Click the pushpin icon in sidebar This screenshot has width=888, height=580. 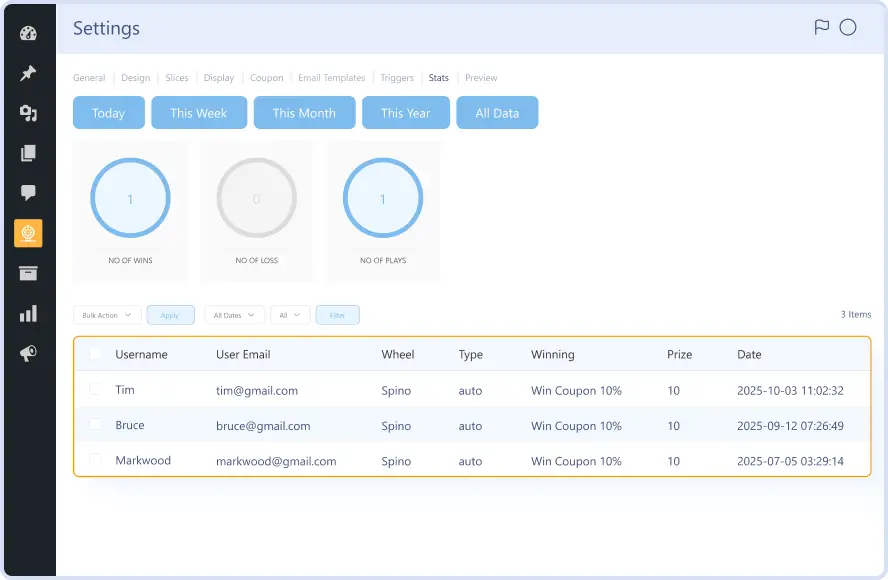[x=28, y=73]
